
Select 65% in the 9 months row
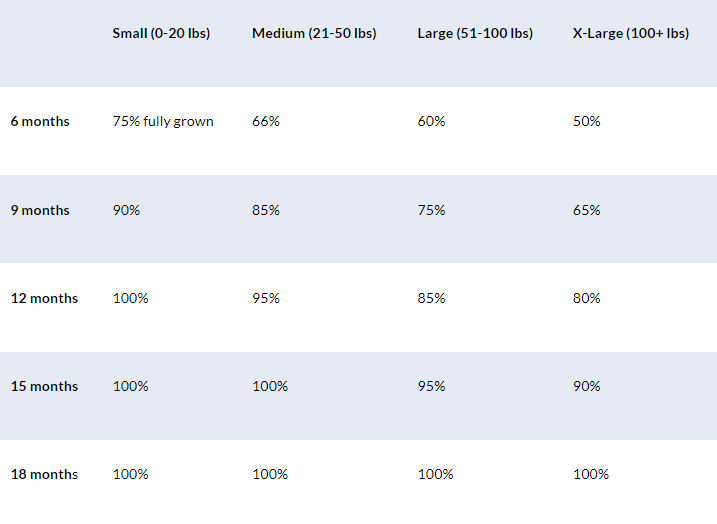tap(587, 211)
